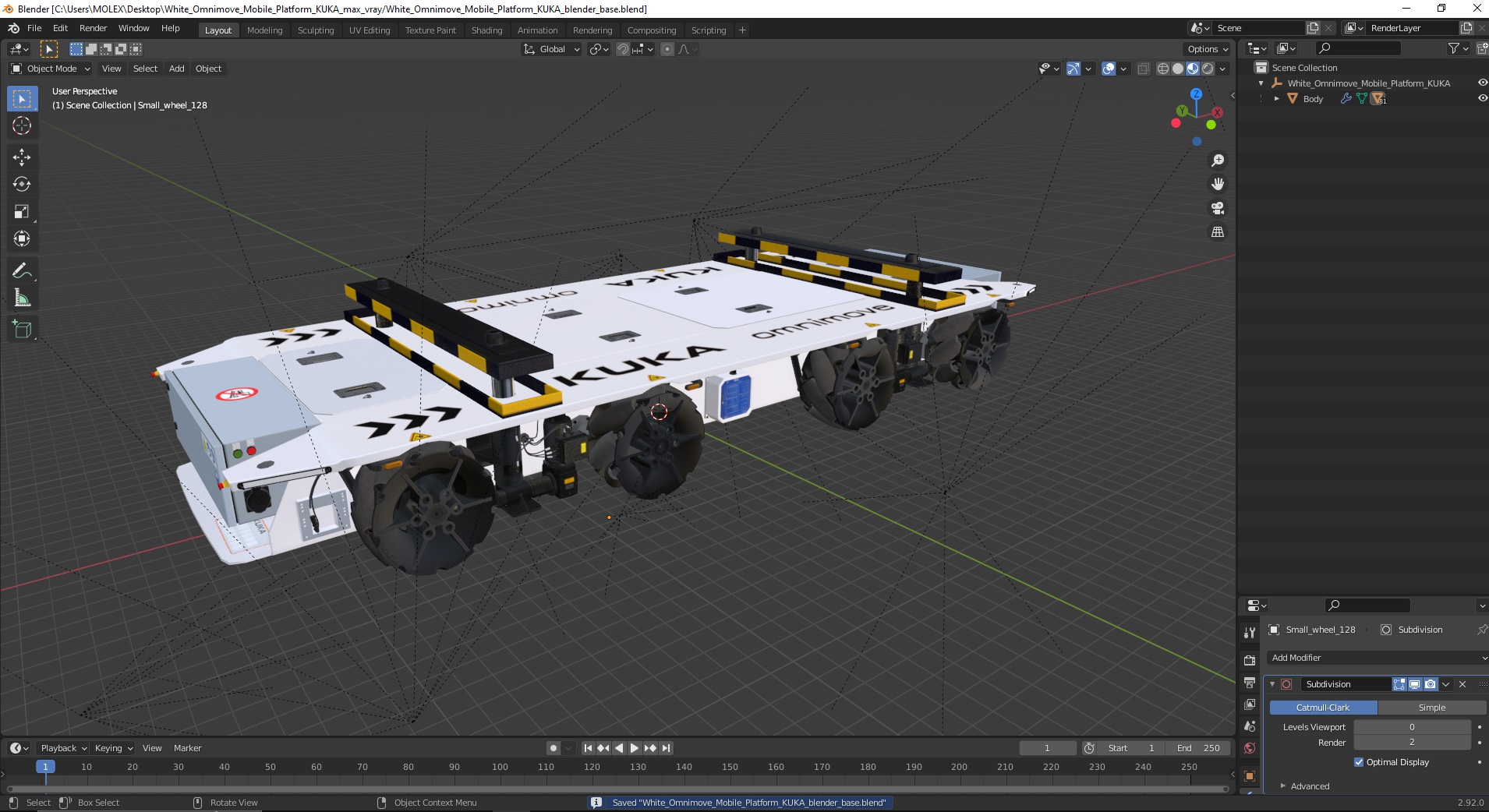Hide White_Omnimove_Mobile_Platform_KUKA with the eye icon
Screen dimensions: 1489x812
(1482, 83)
